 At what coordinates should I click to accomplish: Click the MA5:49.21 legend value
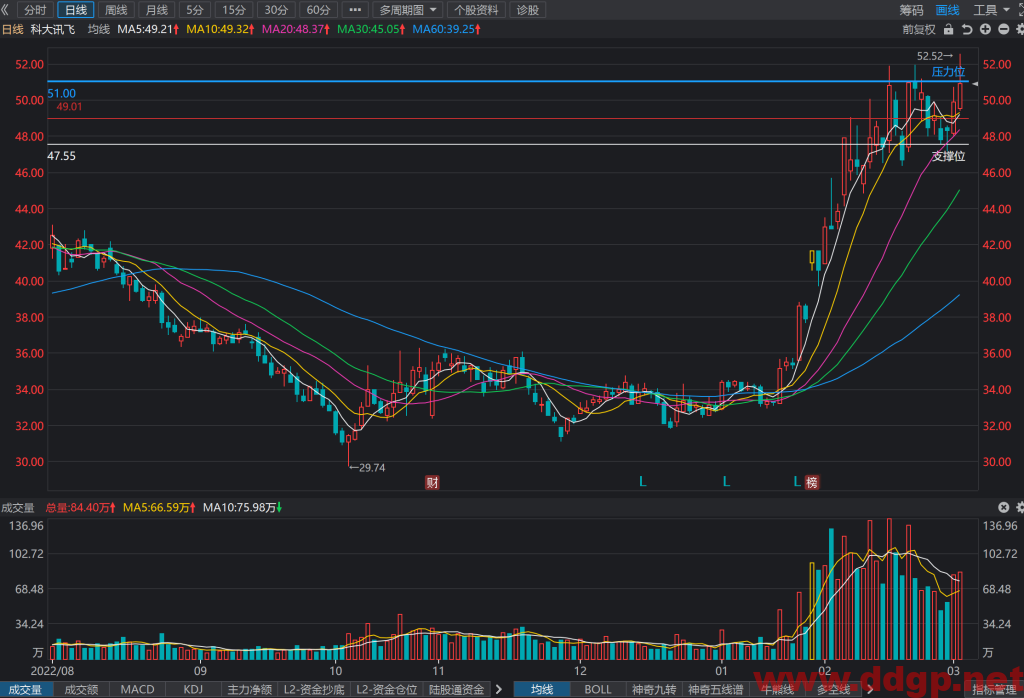[148, 29]
